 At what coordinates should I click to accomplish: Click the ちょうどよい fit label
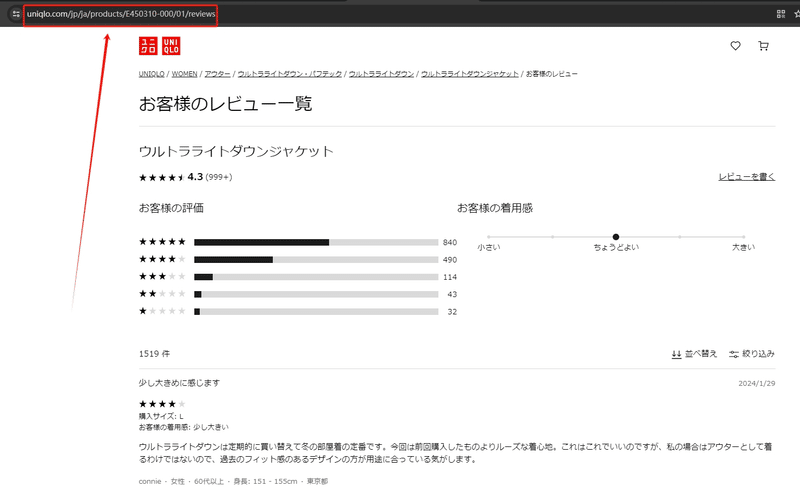tap(616, 247)
